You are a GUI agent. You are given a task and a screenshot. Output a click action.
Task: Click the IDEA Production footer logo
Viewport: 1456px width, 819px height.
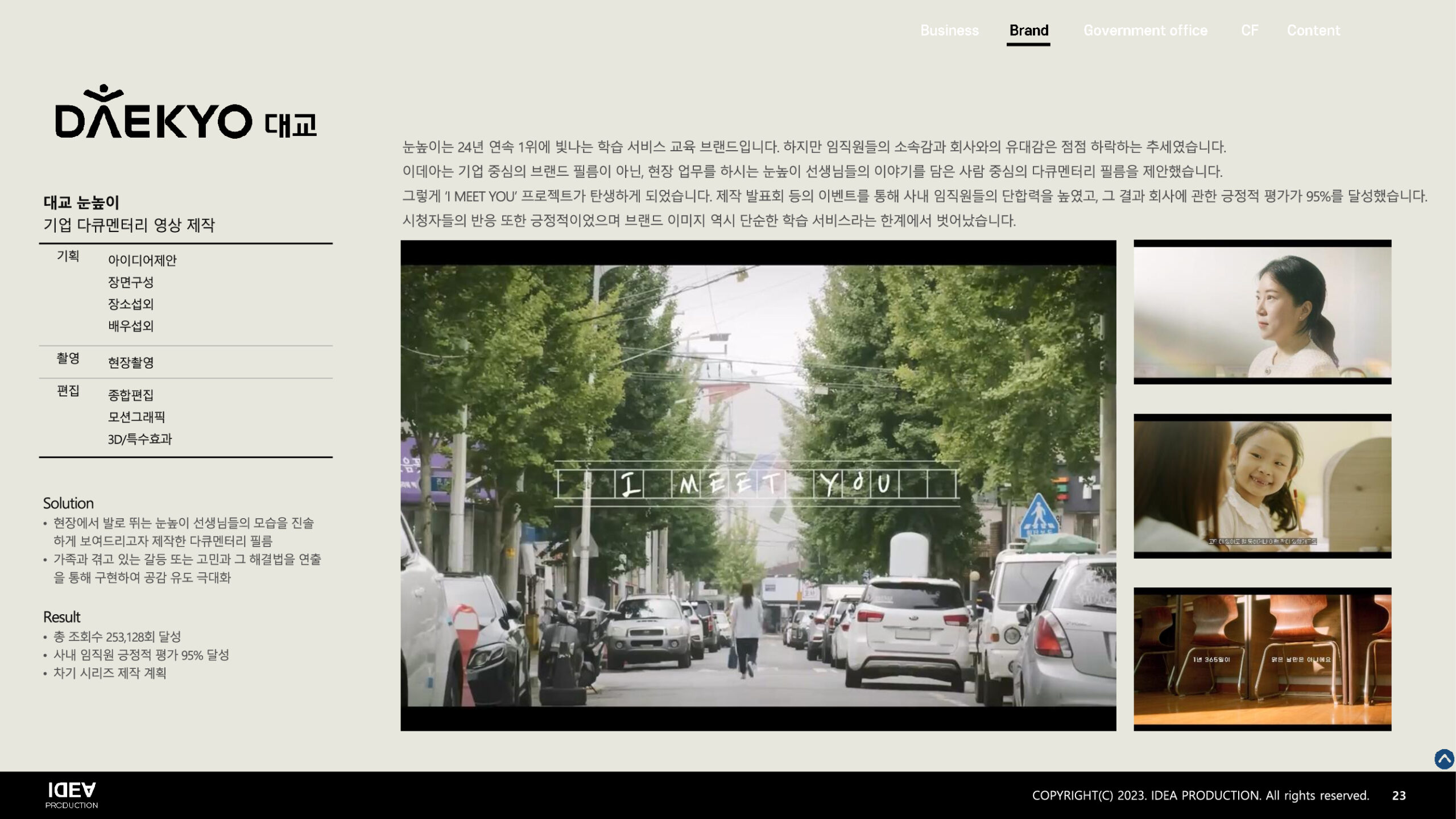[72, 795]
